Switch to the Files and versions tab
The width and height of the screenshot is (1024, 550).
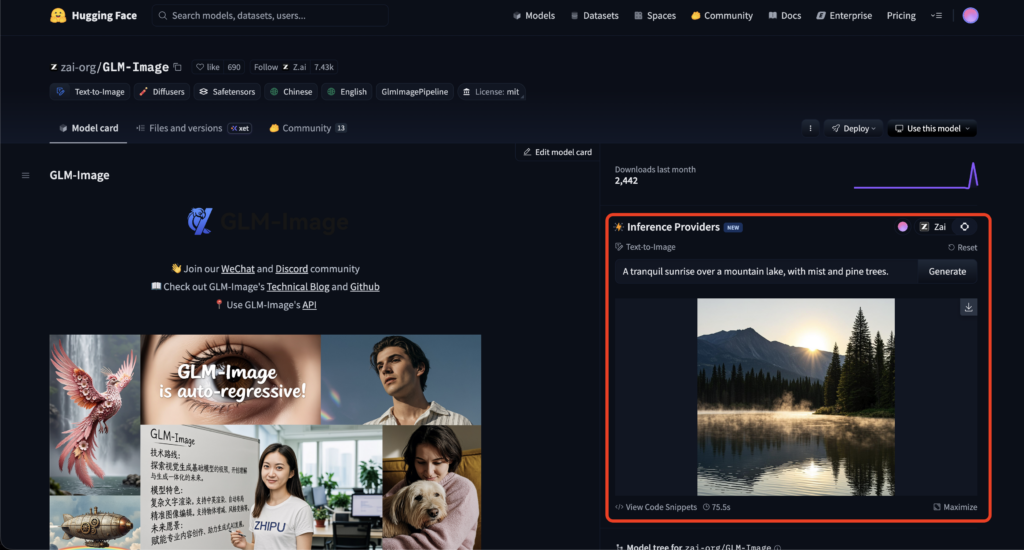pos(185,128)
